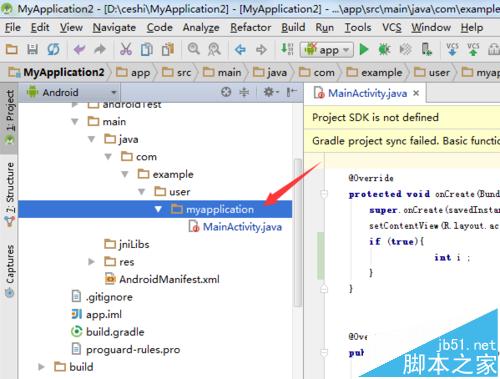The image size is (500, 379).
Task: Open the Help menu
Action: 472,27
